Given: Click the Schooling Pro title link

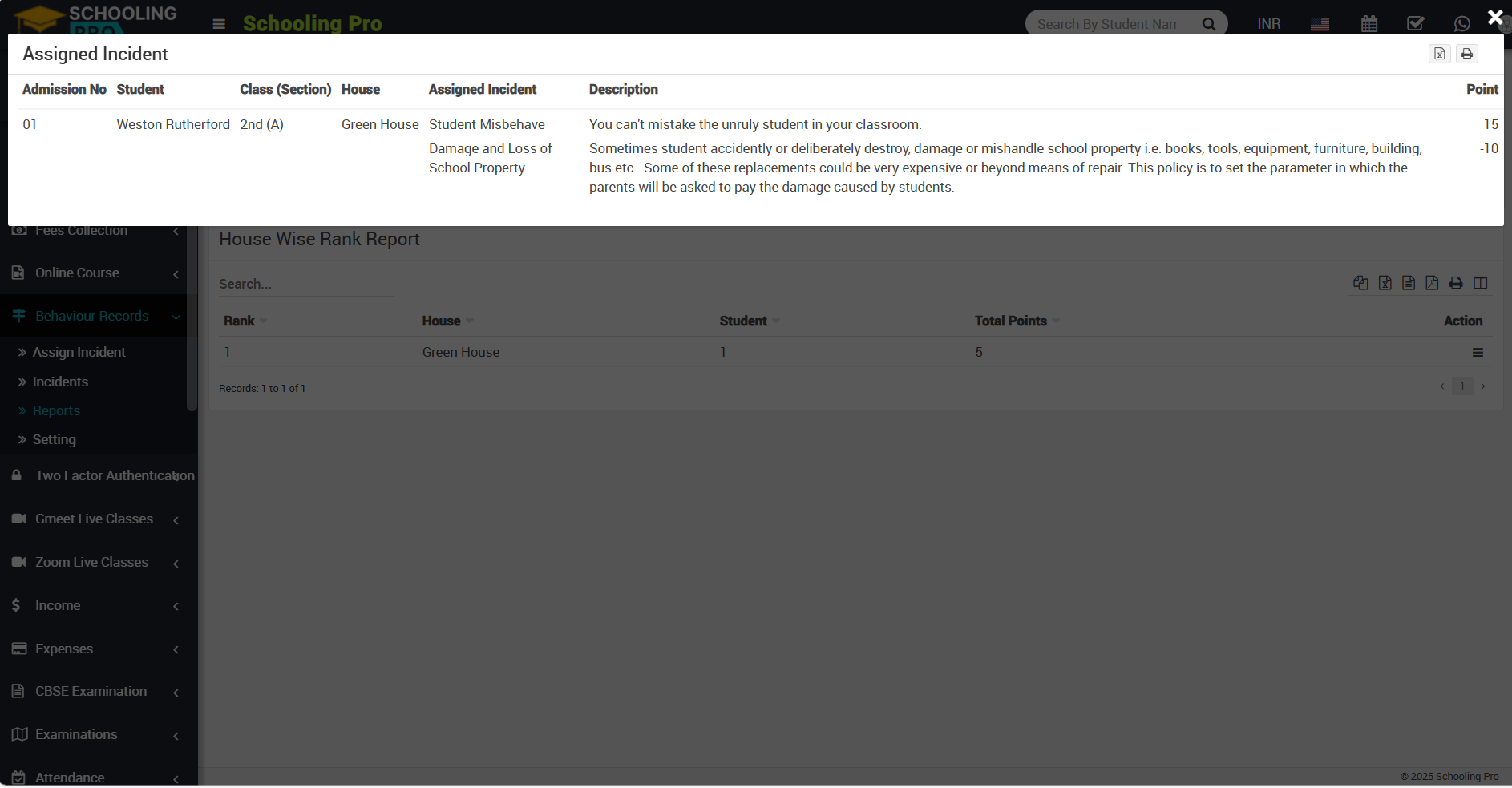Looking at the screenshot, I should [x=313, y=24].
